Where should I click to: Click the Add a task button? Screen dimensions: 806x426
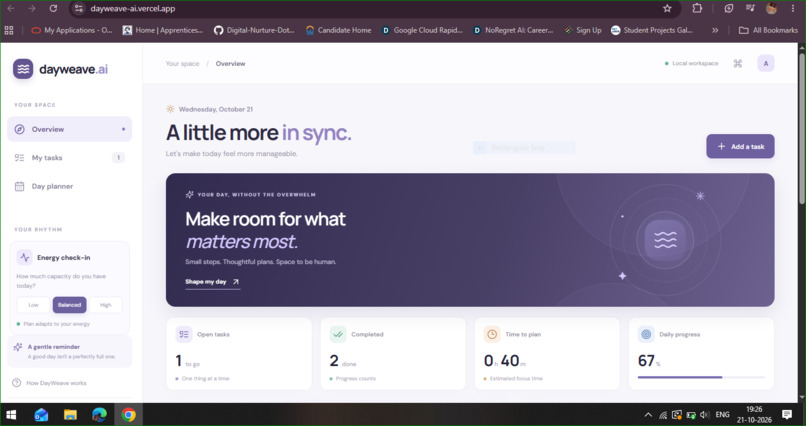click(x=740, y=146)
